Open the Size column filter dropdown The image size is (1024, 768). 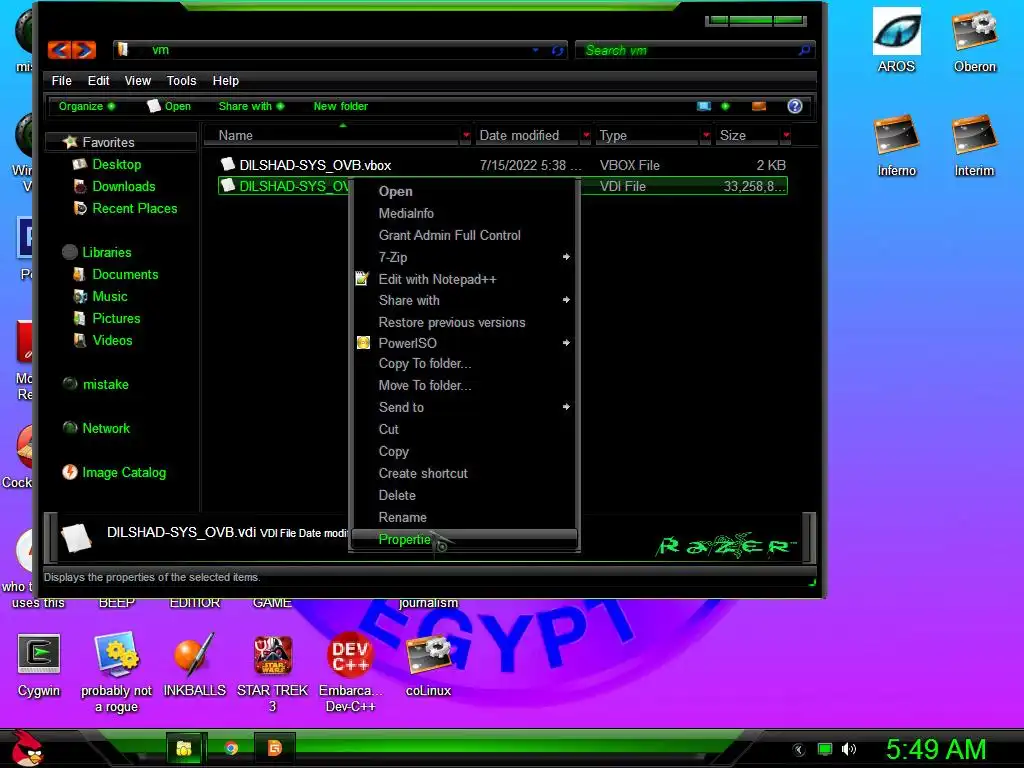786,135
